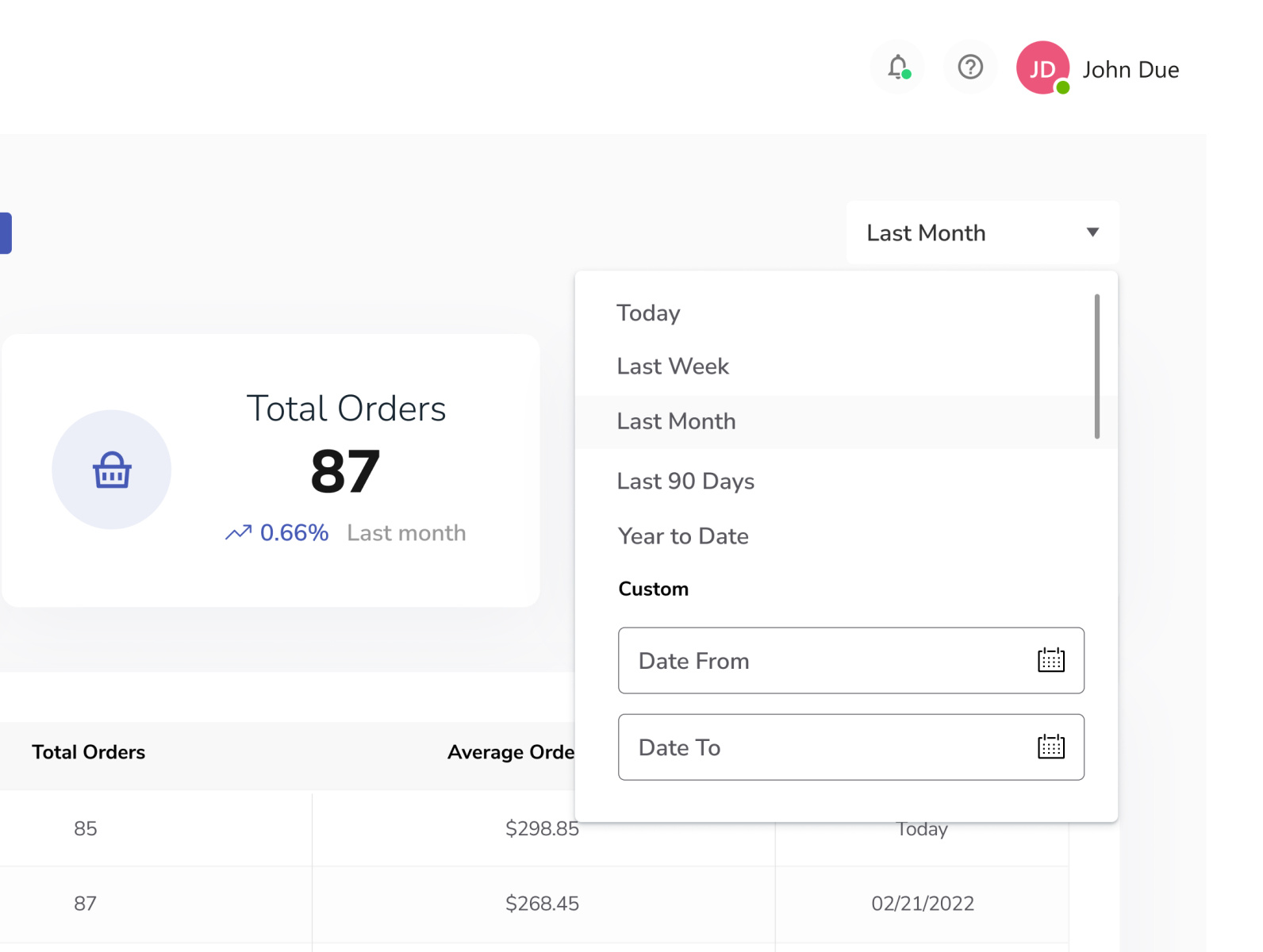Pick Last Month in the dropdown list
1263x952 pixels.
click(676, 421)
